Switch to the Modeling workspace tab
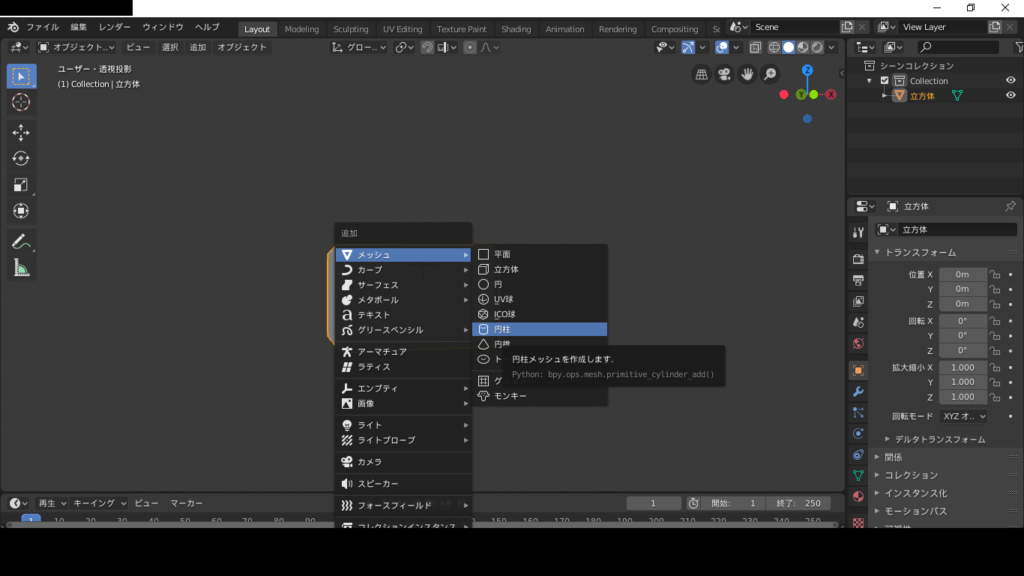Screen dimensions: 1024x576 coord(301,29)
